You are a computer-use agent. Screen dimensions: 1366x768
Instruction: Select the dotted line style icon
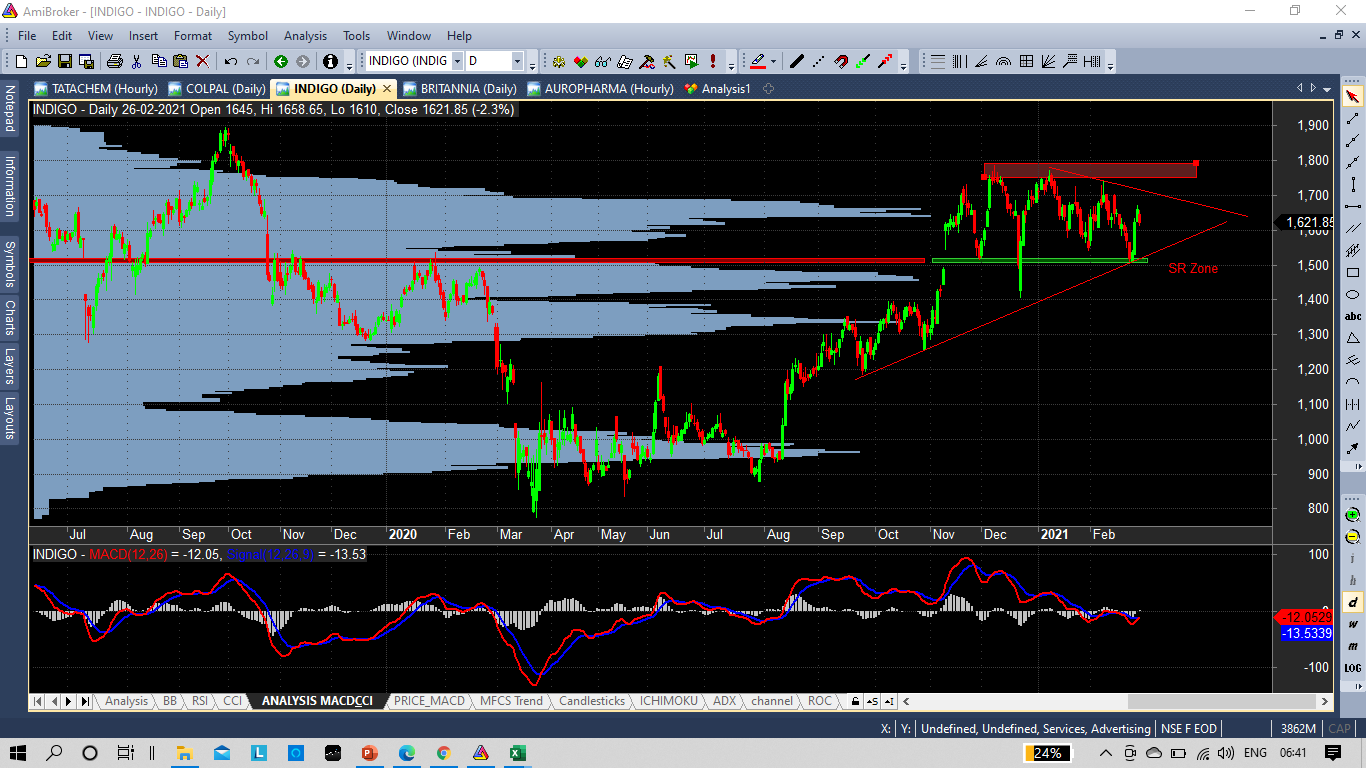[819, 61]
